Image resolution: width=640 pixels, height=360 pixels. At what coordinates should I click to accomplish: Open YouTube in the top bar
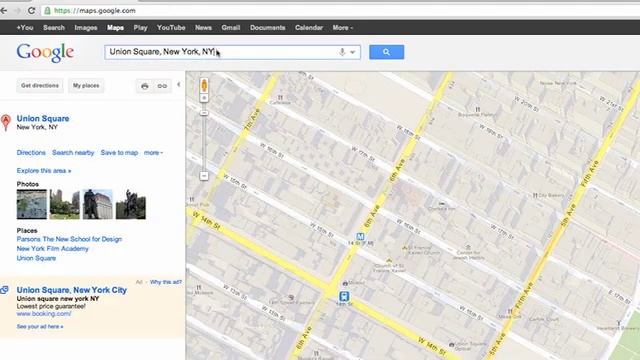tap(171, 28)
